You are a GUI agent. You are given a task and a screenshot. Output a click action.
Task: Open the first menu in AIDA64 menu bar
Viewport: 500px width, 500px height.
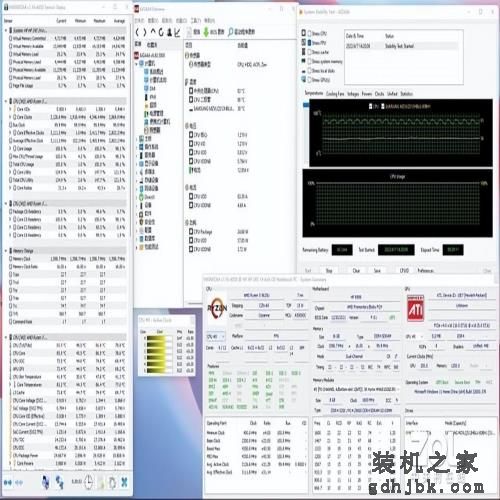coord(139,20)
